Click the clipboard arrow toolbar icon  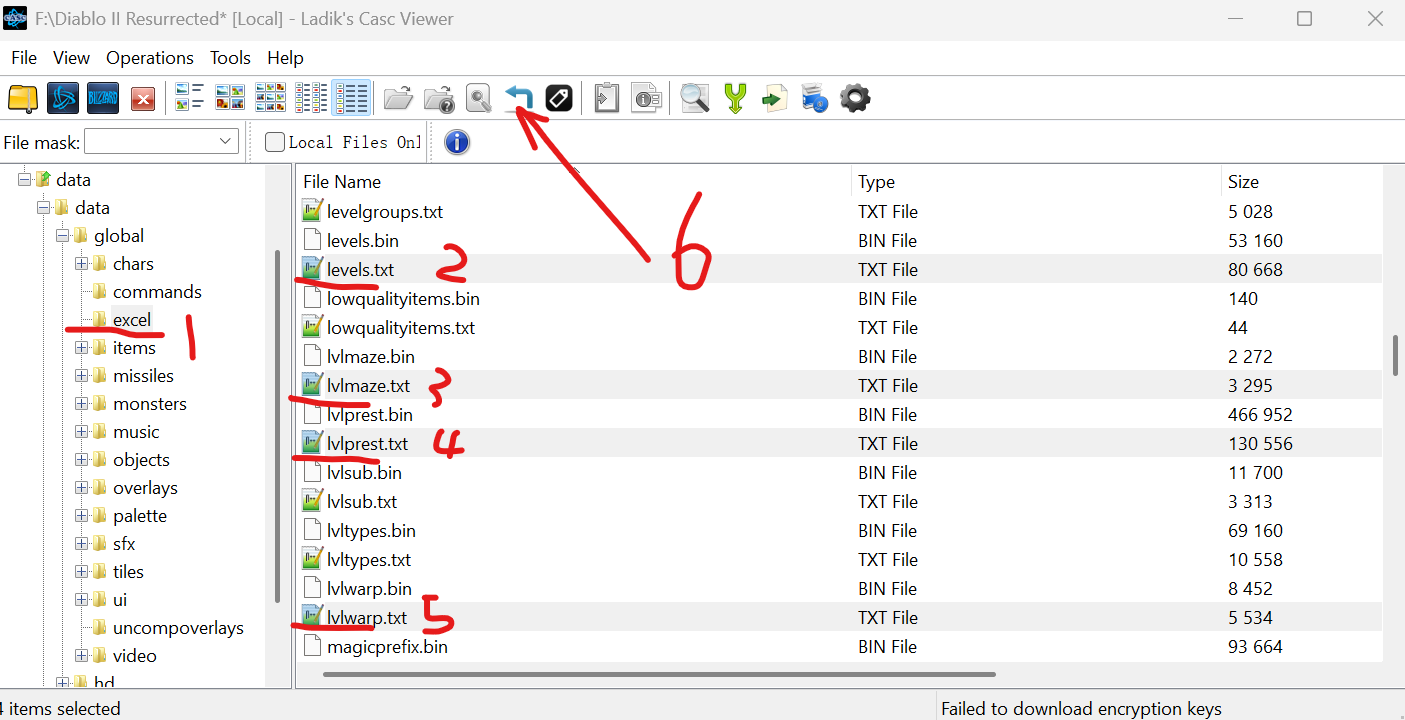click(x=606, y=98)
